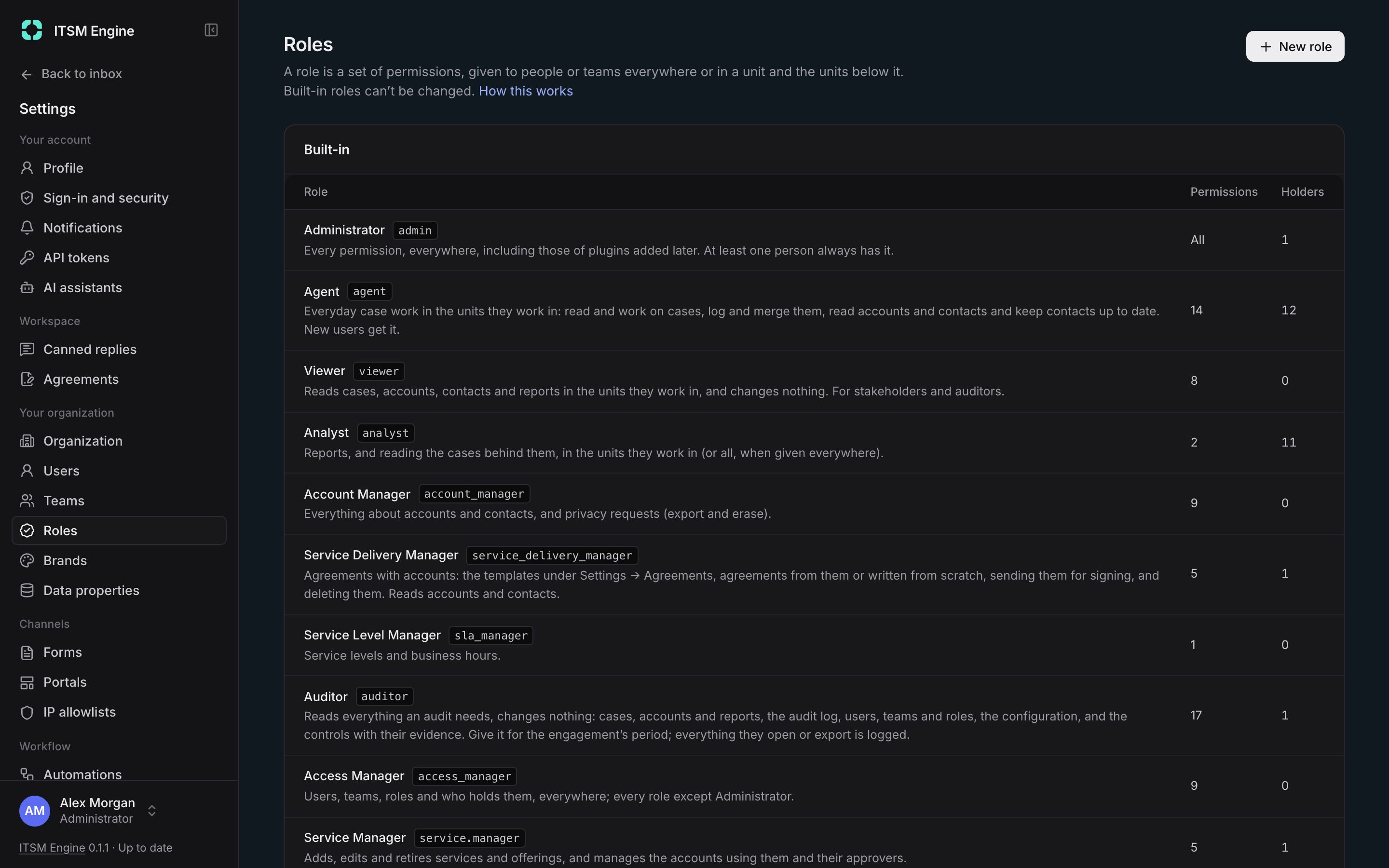
Task: Create a New role
Action: coord(1295,46)
